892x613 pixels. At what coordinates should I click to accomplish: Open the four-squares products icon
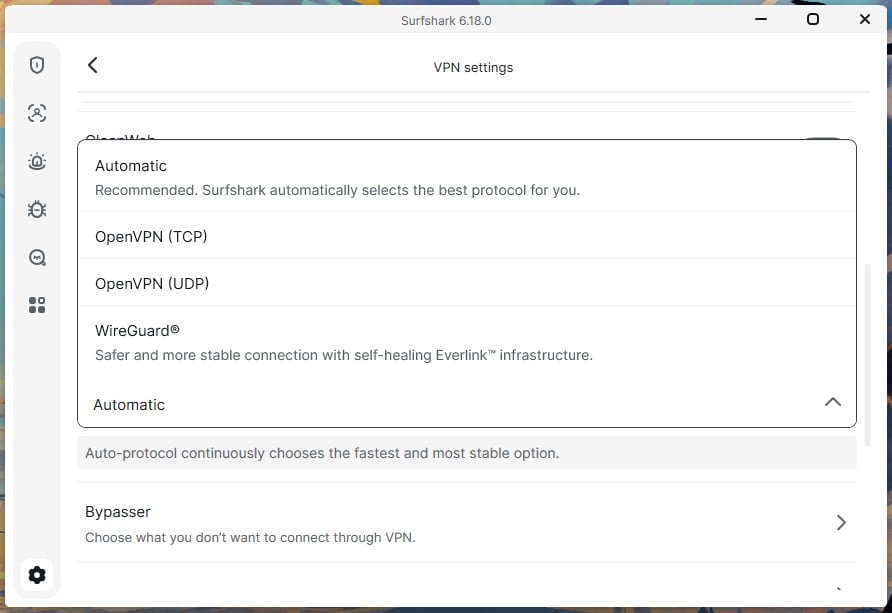(x=37, y=305)
